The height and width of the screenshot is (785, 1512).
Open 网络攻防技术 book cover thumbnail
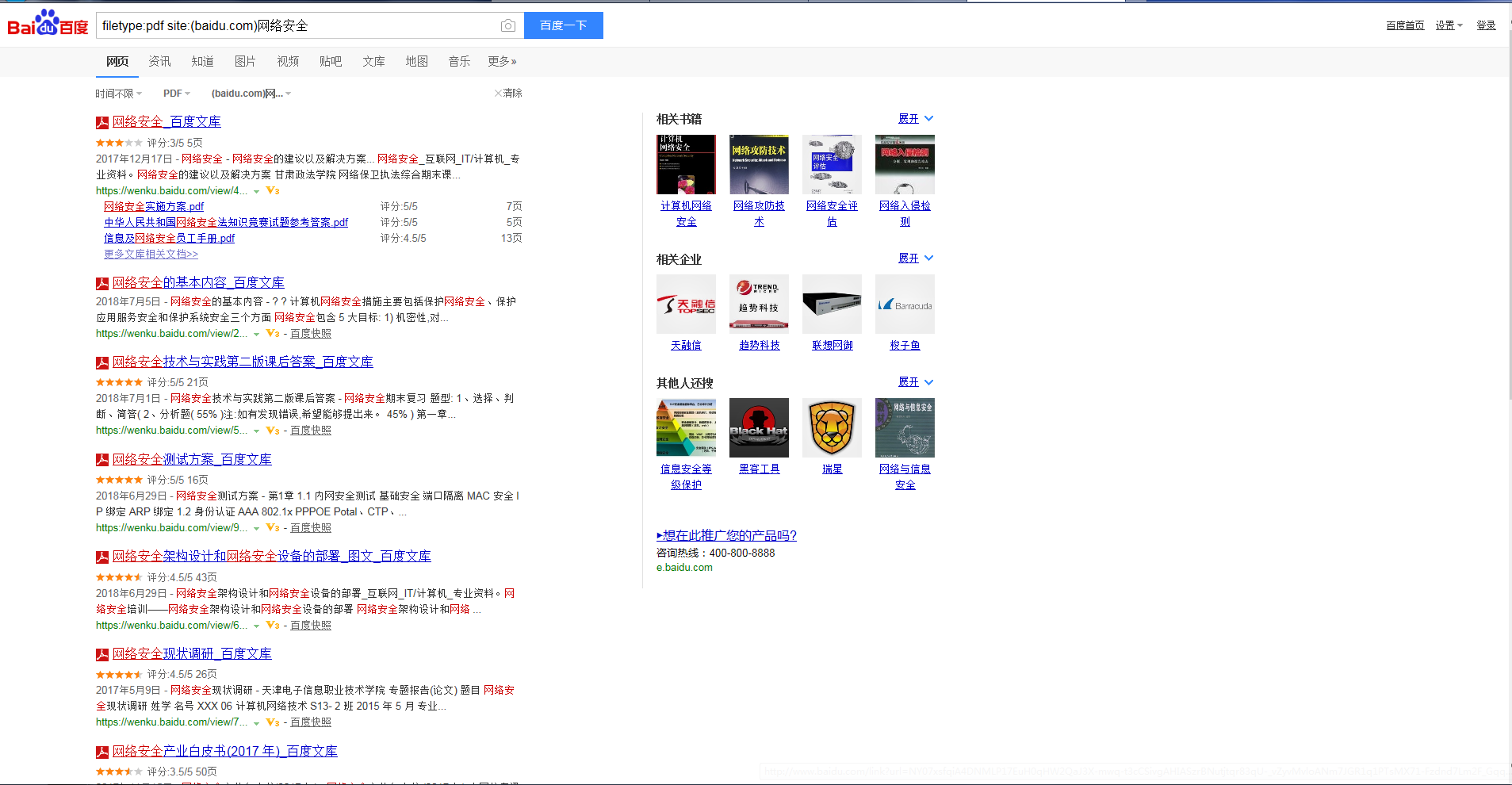click(x=759, y=164)
